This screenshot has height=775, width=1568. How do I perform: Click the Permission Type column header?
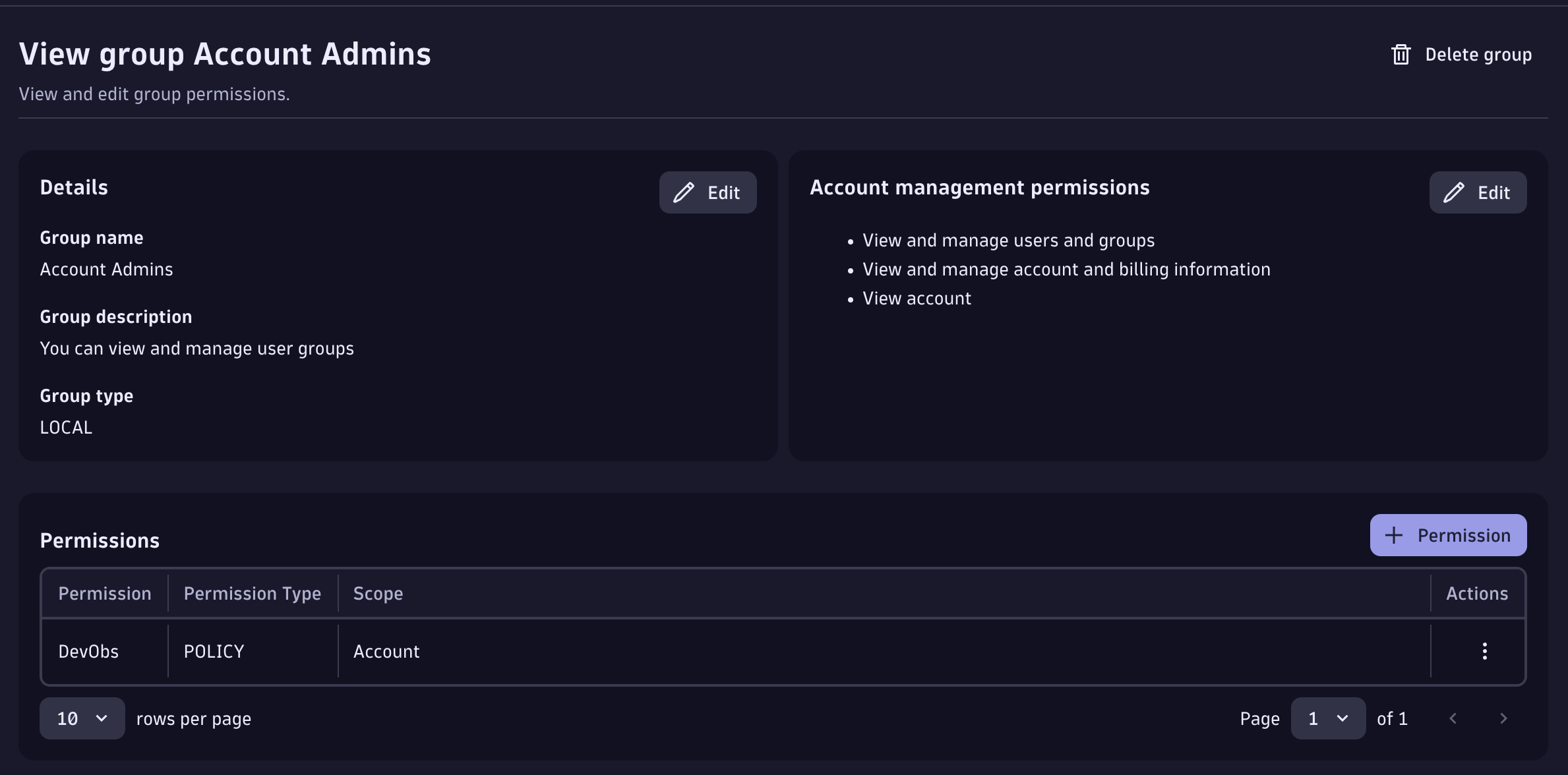pos(252,593)
